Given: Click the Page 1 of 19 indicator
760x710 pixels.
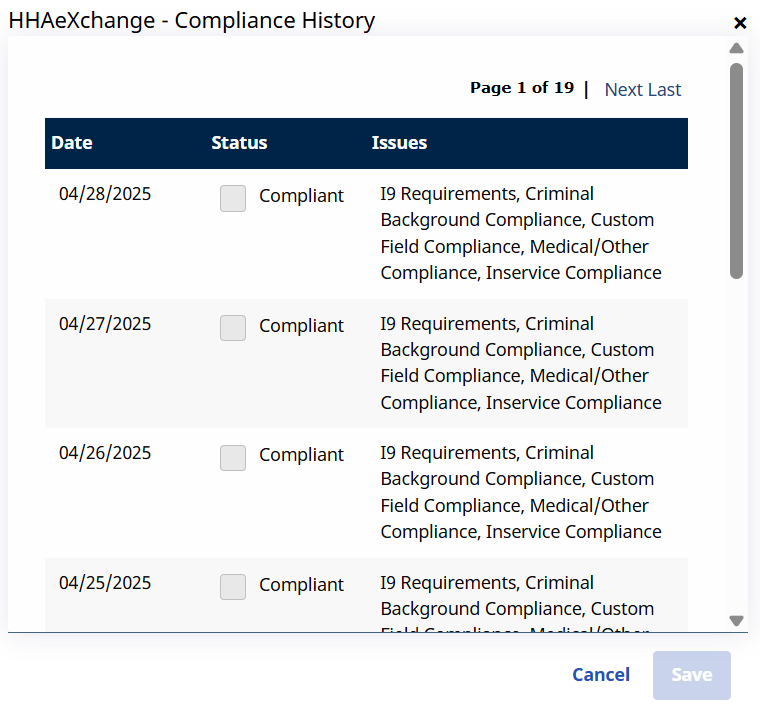Looking at the screenshot, I should point(522,88).
